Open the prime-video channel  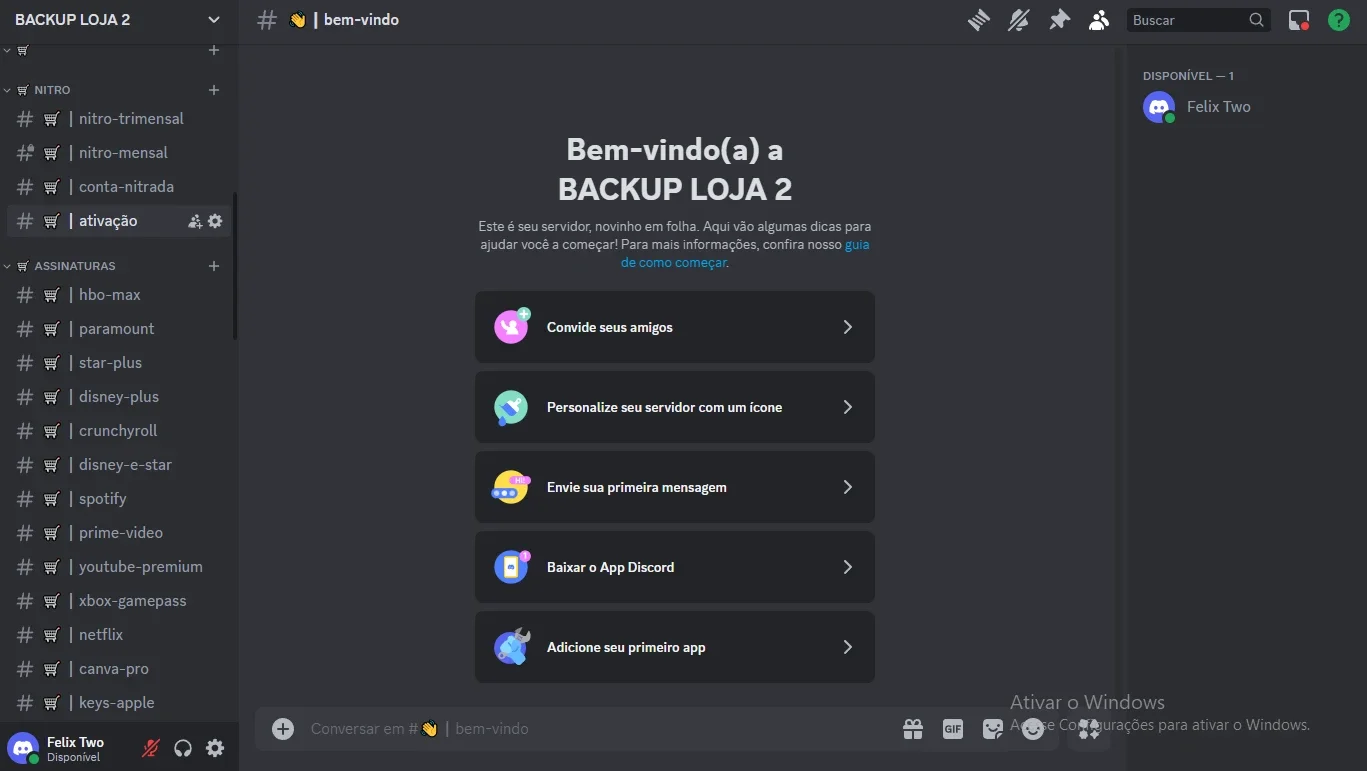point(119,533)
